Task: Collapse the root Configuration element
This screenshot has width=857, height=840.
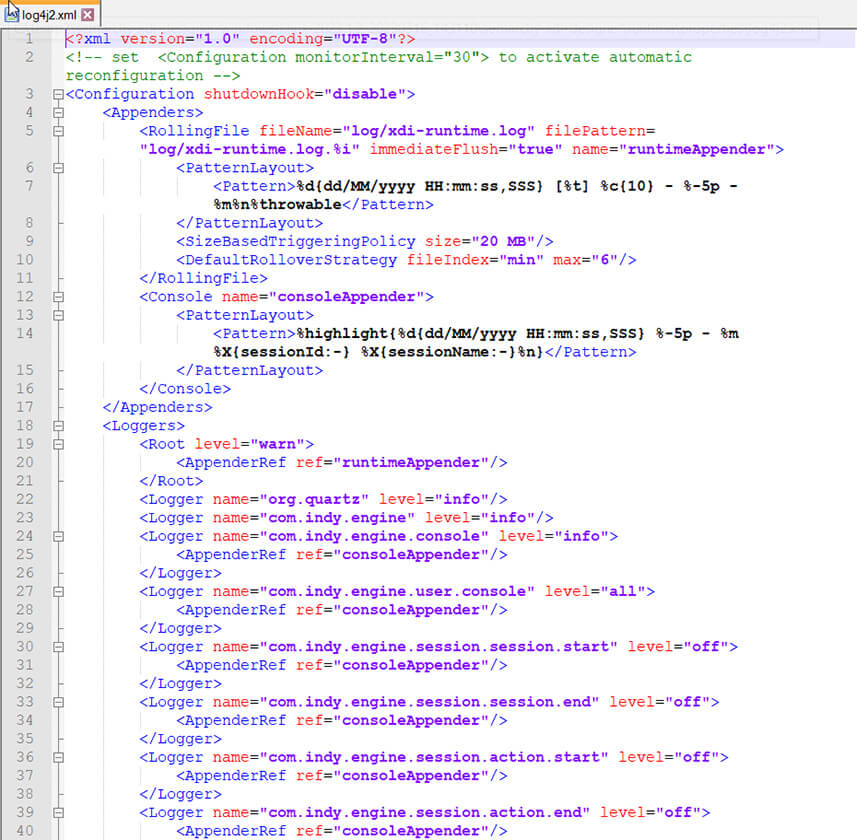Action: click(57, 94)
